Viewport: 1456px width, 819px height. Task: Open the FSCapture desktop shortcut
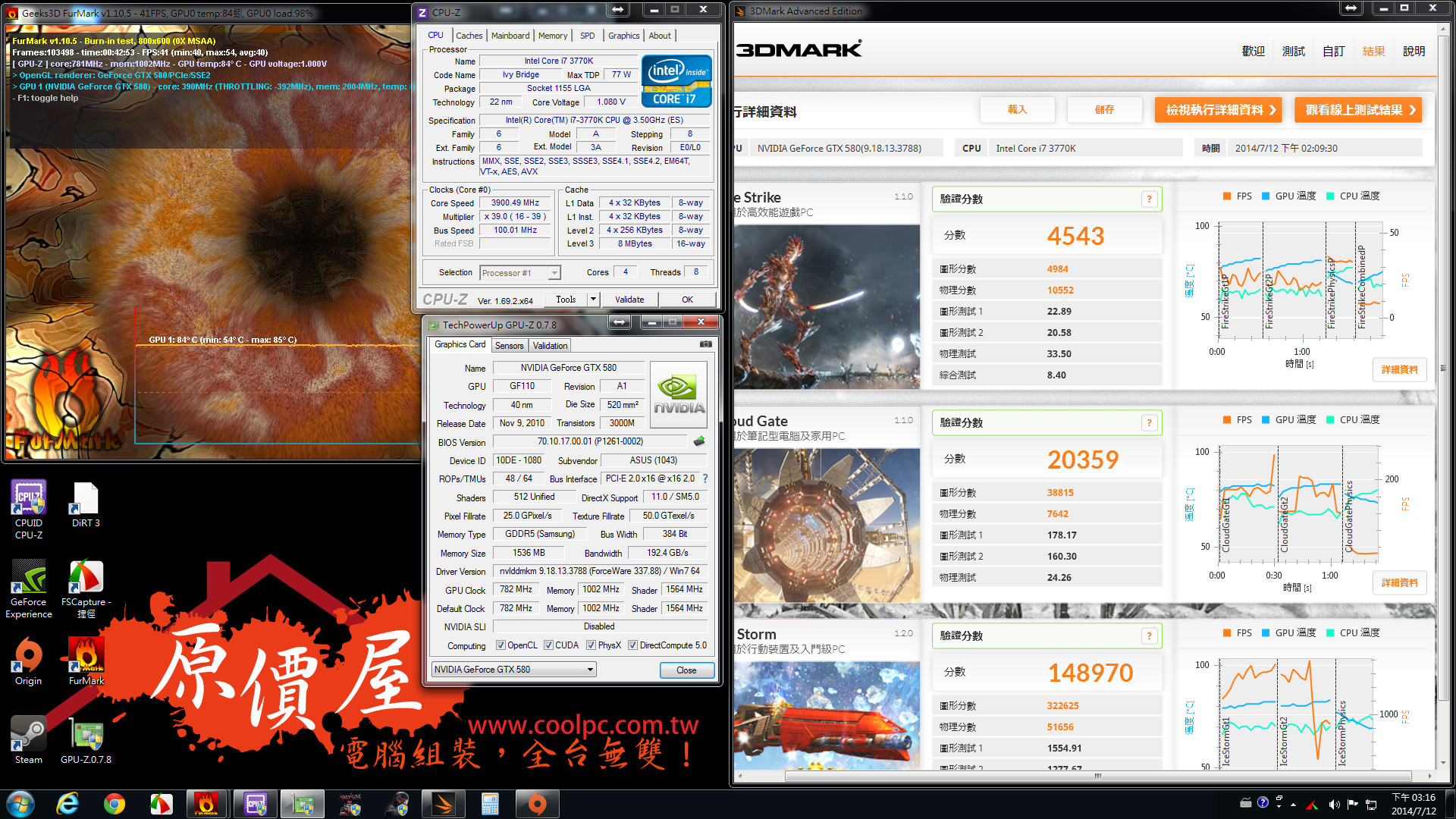86,589
